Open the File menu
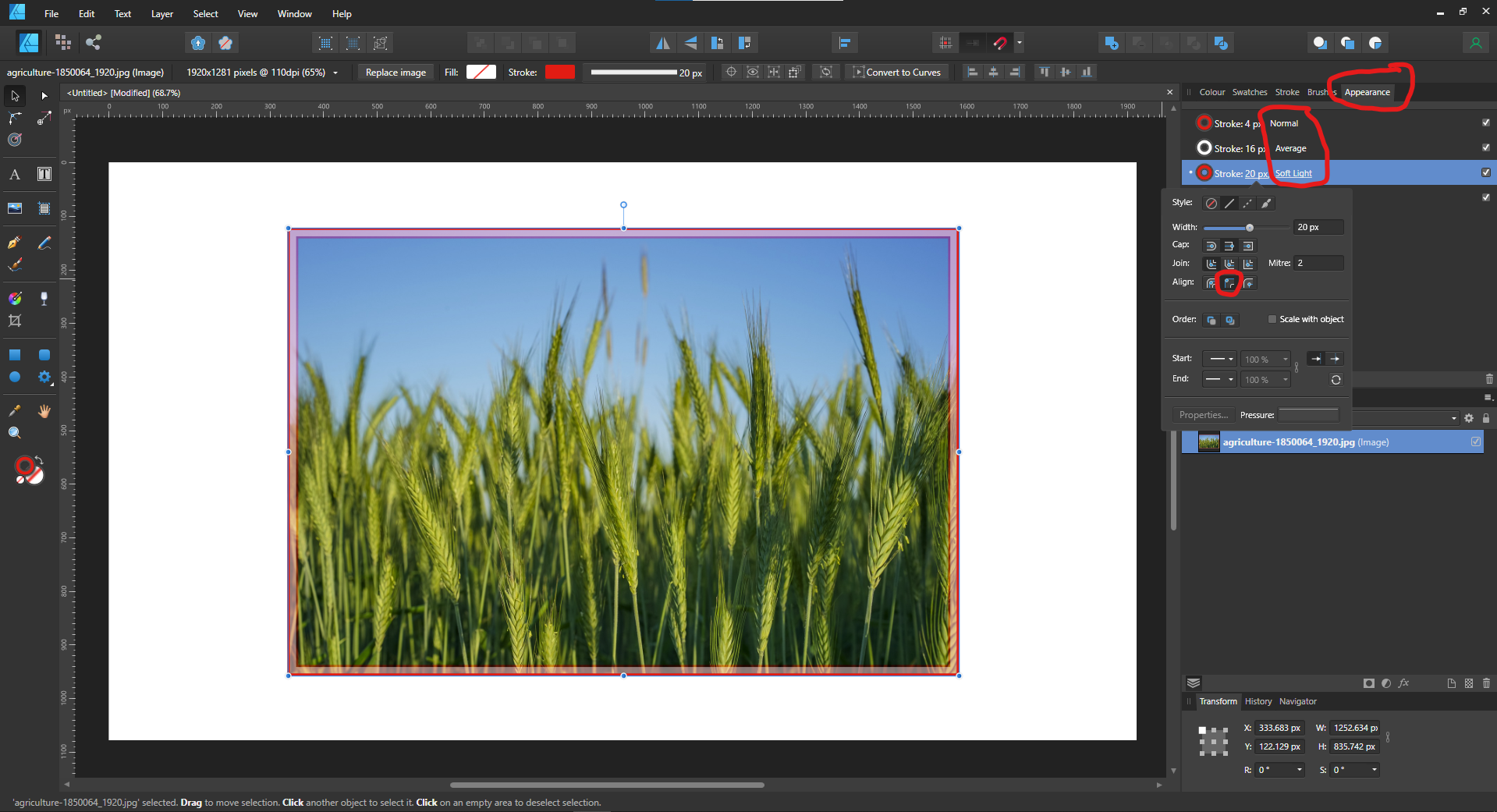The image size is (1497, 812). pos(51,14)
